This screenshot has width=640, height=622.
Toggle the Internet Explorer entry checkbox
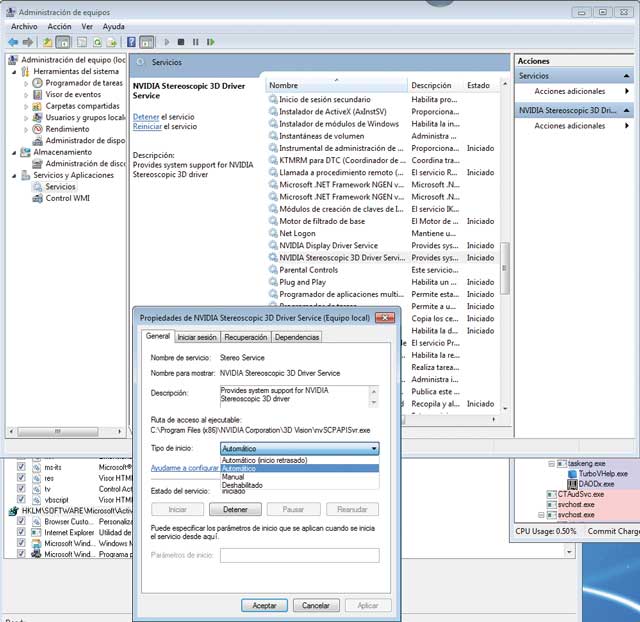[21, 533]
